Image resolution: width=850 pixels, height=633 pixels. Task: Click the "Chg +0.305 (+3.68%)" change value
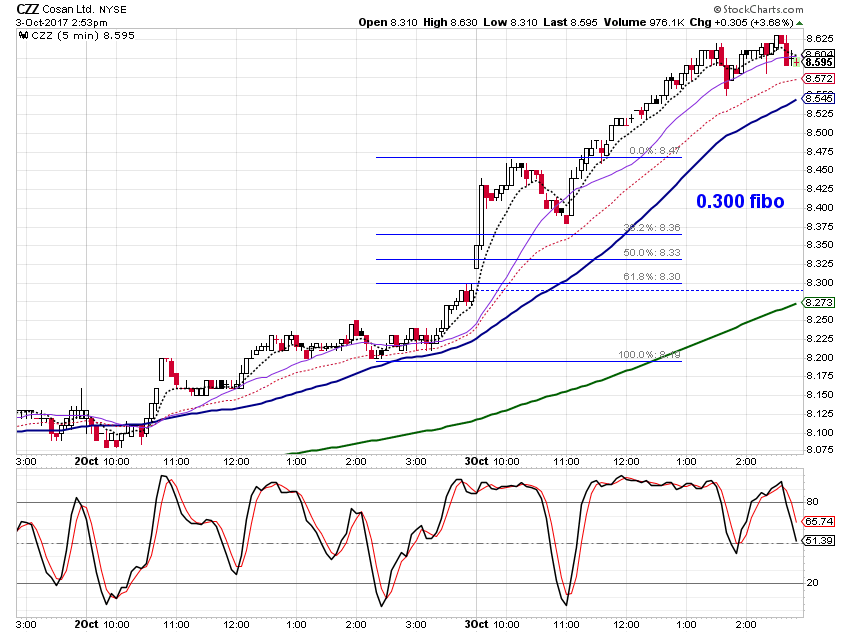(x=742, y=23)
